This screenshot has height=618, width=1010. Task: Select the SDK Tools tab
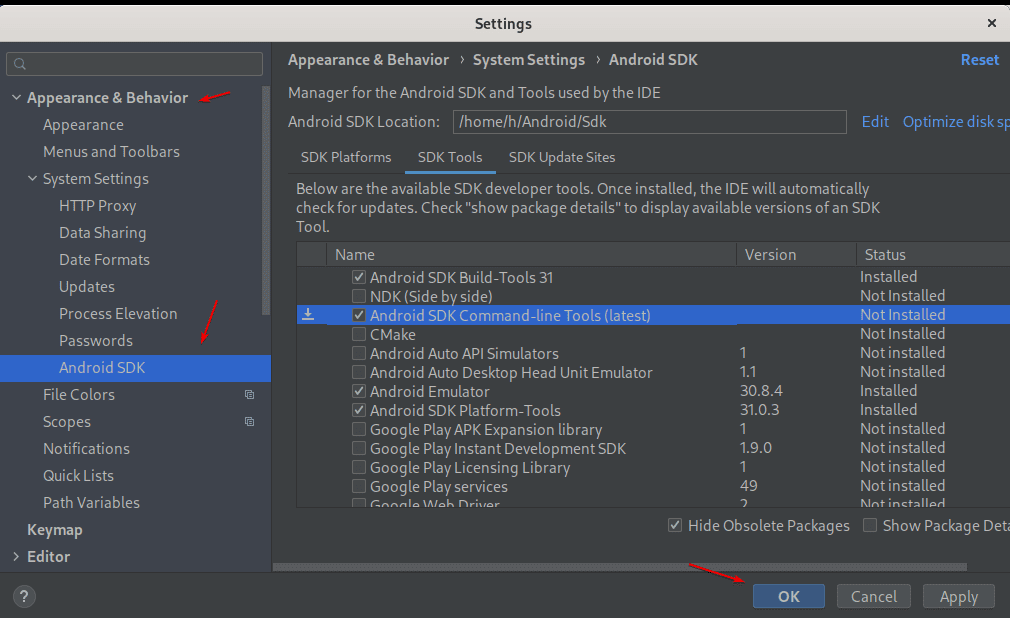(450, 157)
